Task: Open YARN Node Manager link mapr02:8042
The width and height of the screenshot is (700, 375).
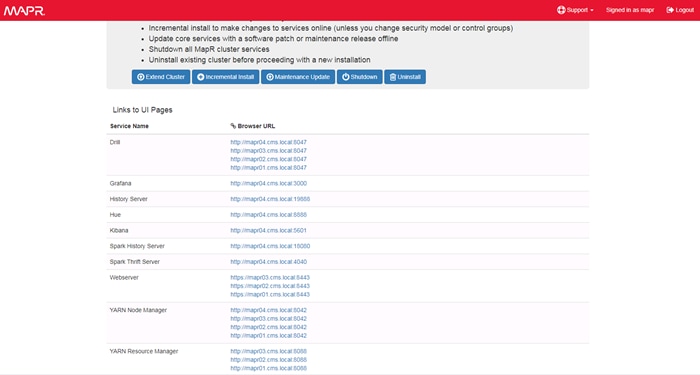Action: pyautogui.click(x=268, y=327)
